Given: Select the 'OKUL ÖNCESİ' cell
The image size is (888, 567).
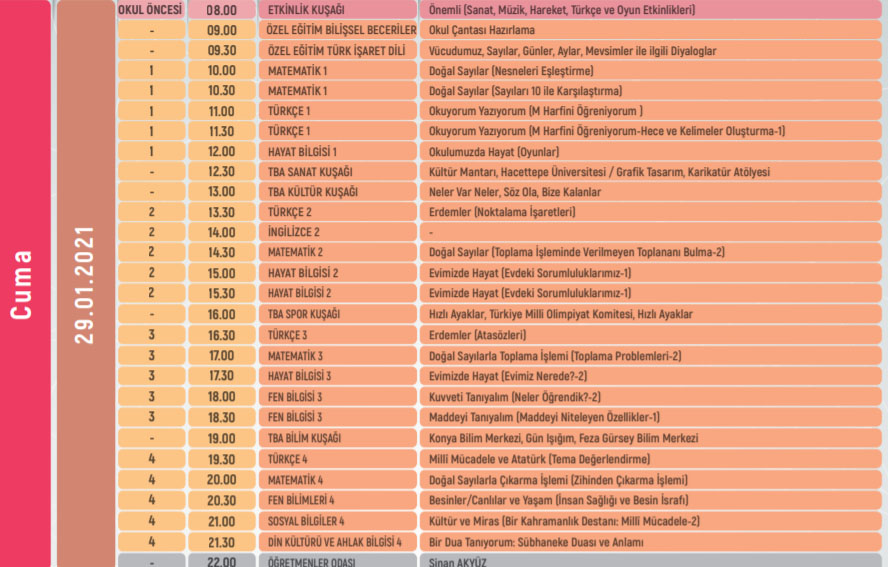Looking at the screenshot, I should (151, 10).
